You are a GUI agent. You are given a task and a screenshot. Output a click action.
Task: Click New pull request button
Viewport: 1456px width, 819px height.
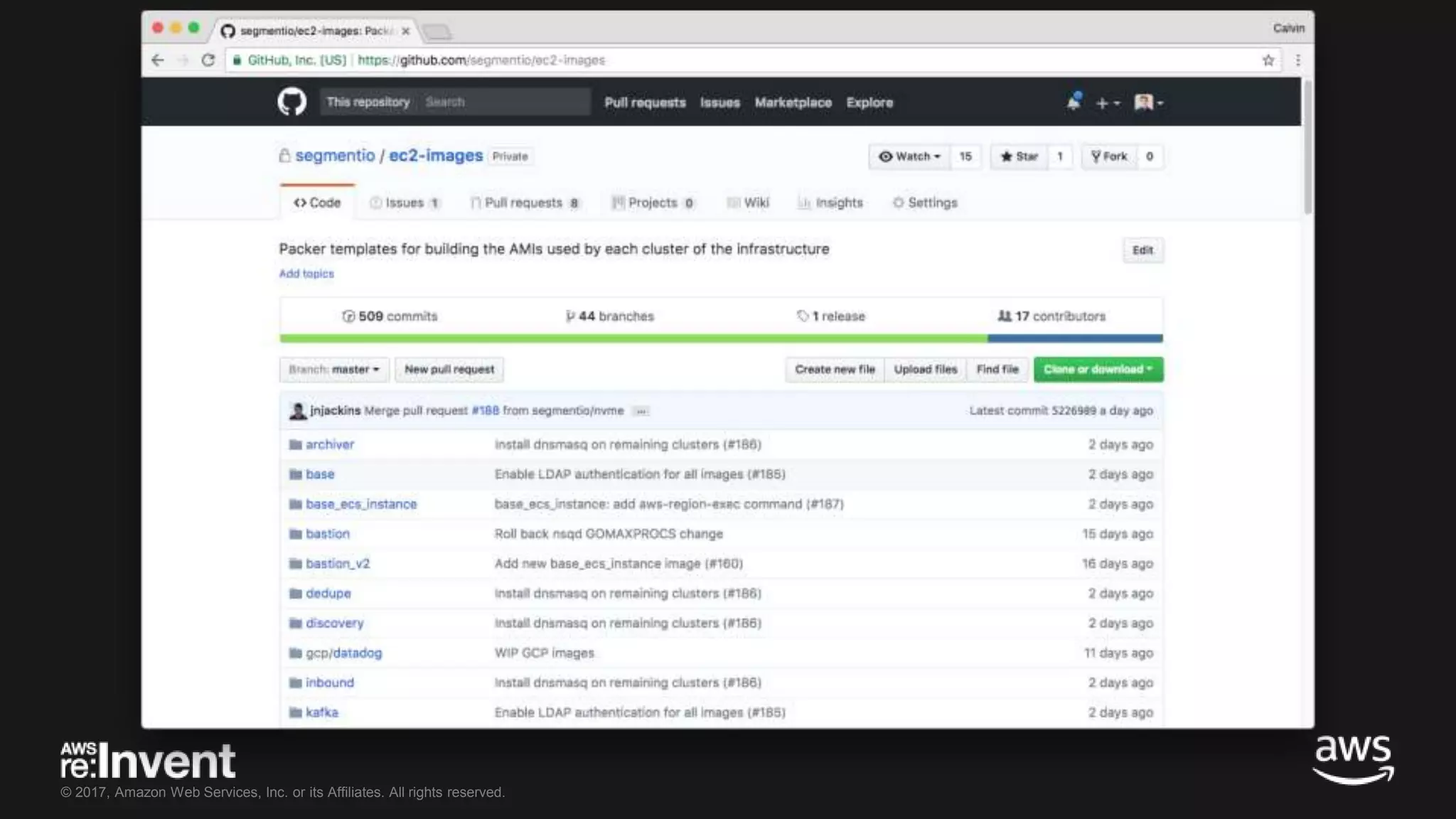(449, 370)
